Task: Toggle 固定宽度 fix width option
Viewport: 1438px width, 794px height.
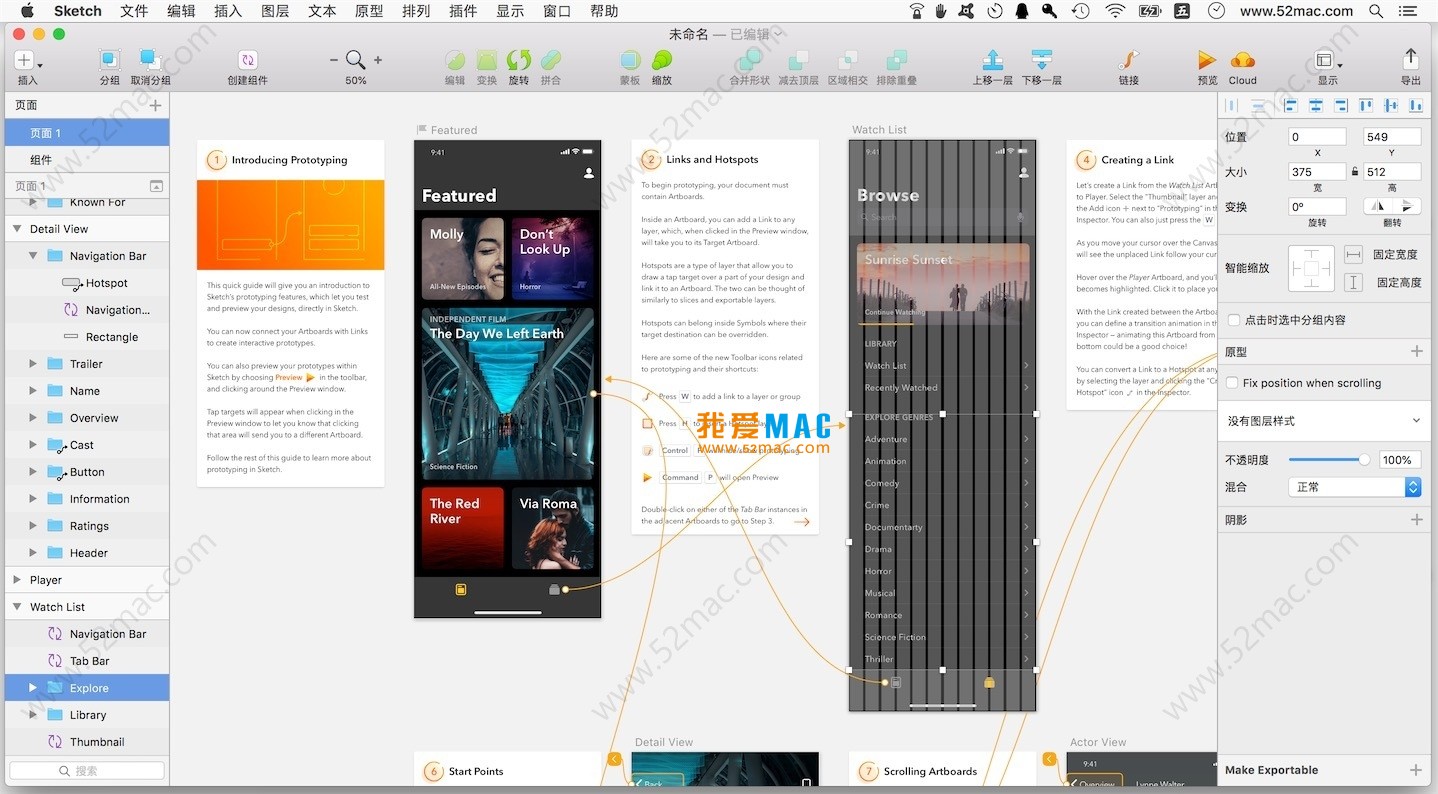Action: 1353,255
